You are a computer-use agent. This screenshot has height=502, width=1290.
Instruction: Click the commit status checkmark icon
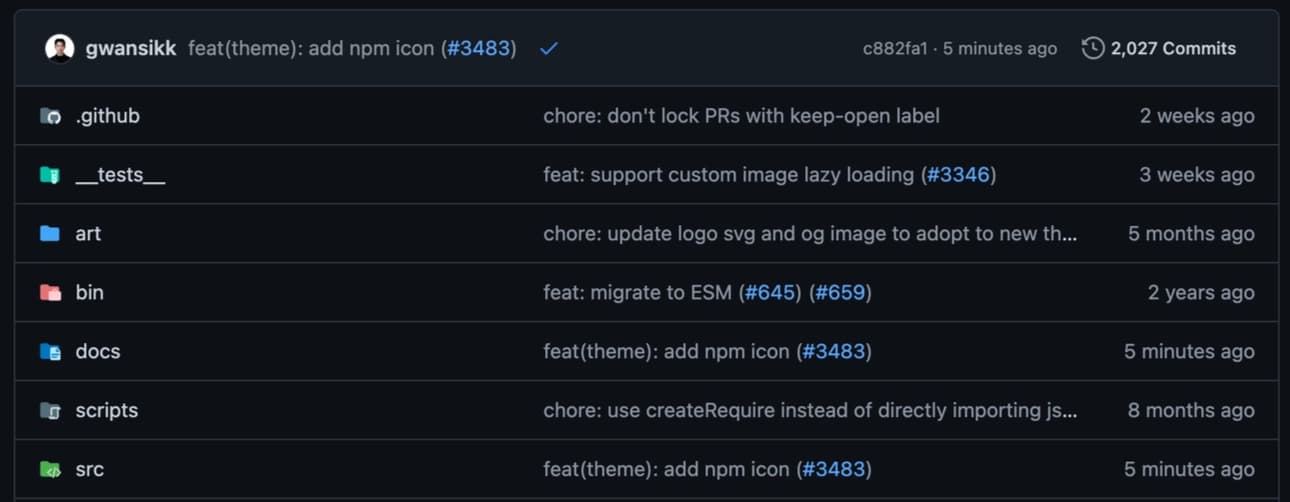coord(548,48)
